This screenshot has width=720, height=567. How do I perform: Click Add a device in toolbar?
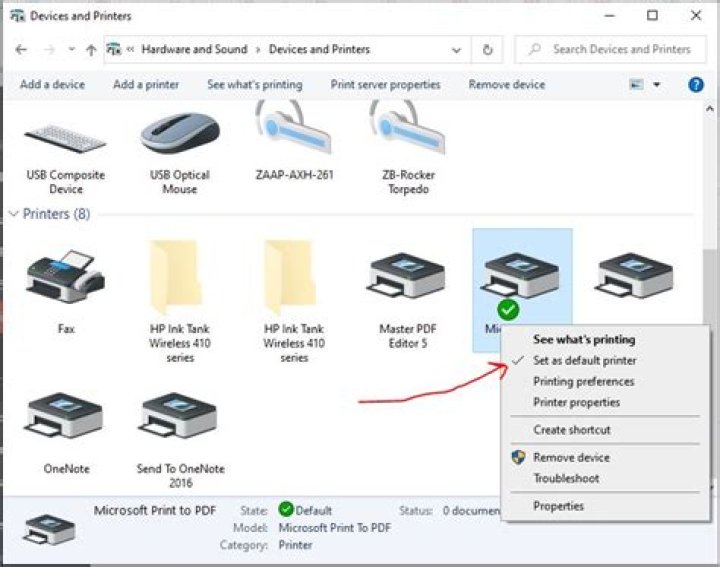point(52,84)
